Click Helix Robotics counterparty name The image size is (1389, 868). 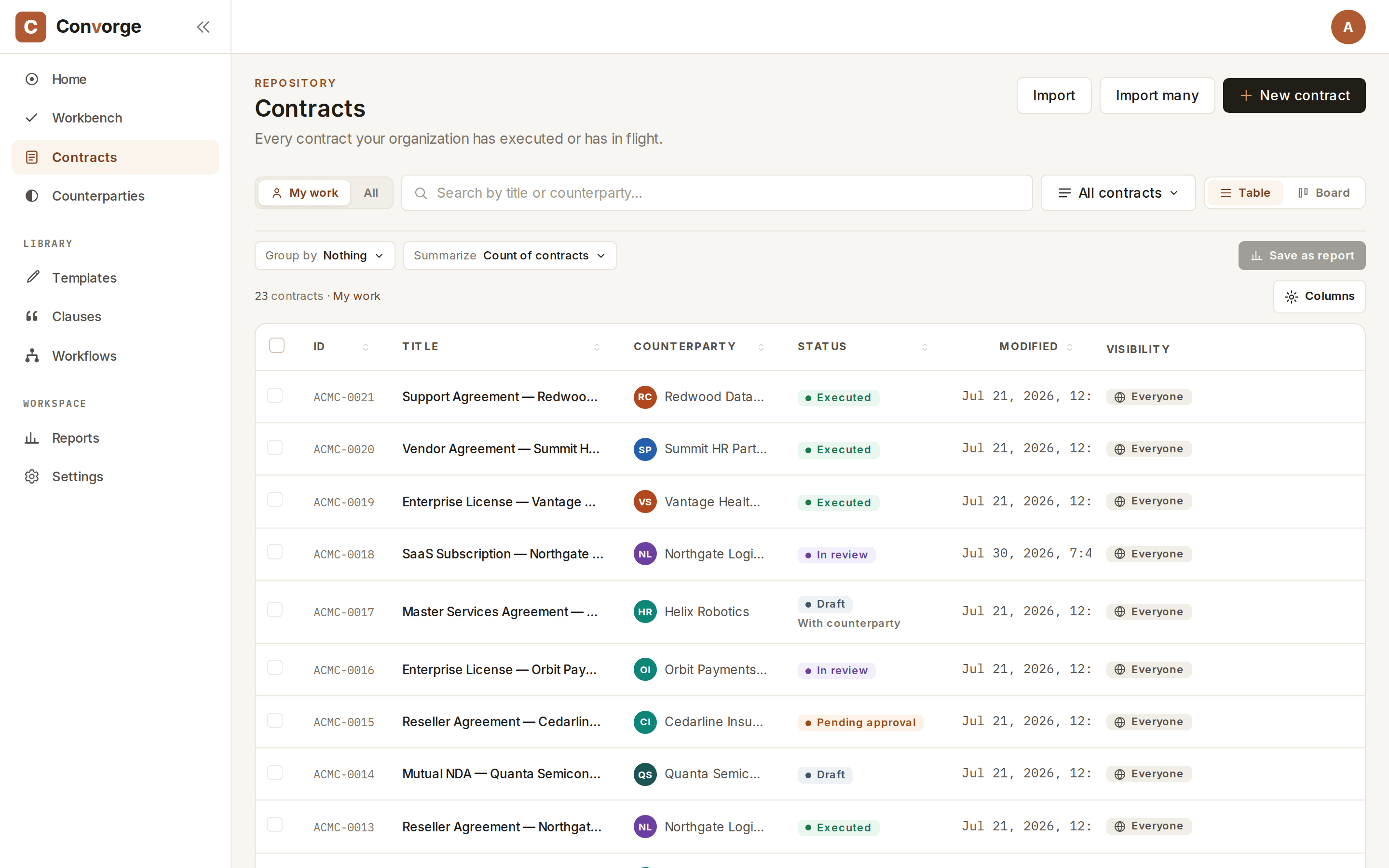[x=707, y=612]
